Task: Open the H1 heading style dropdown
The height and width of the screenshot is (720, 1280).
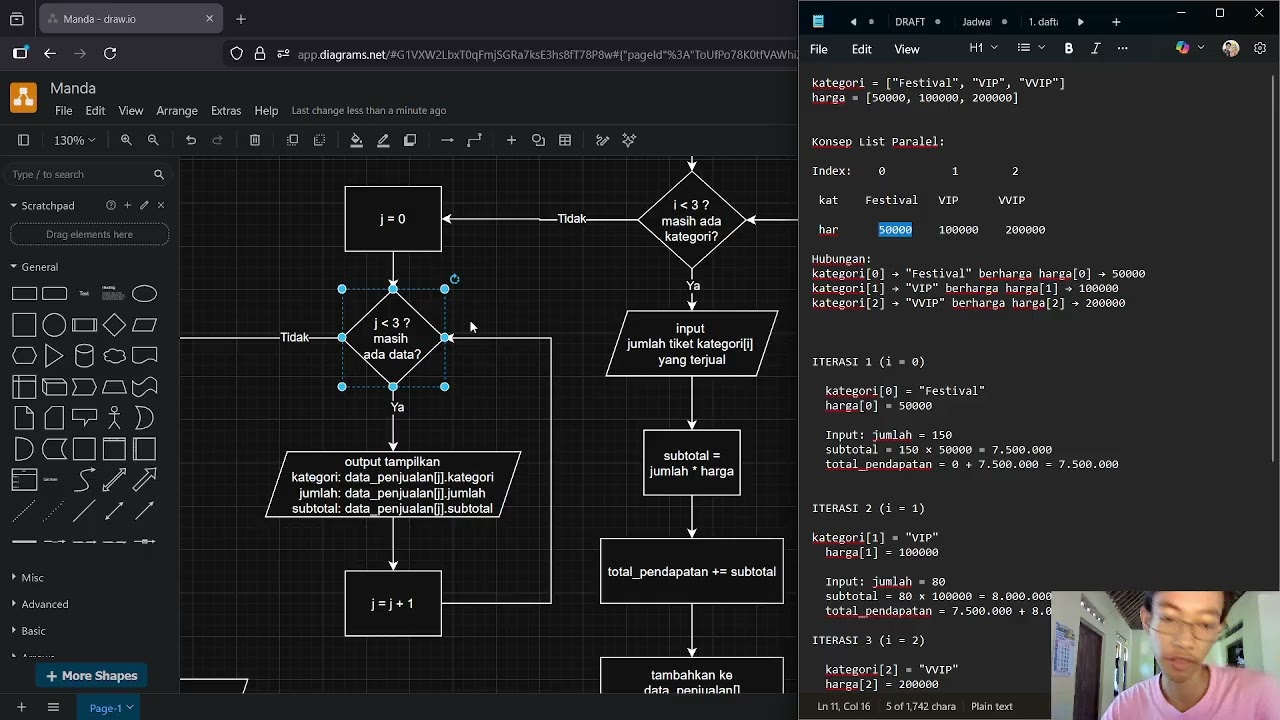Action: click(x=983, y=48)
